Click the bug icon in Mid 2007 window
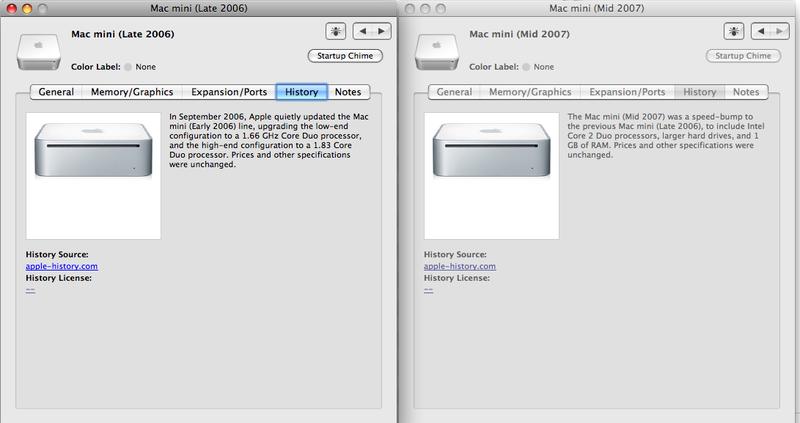Viewport: 800px width, 423px height. tap(734, 32)
